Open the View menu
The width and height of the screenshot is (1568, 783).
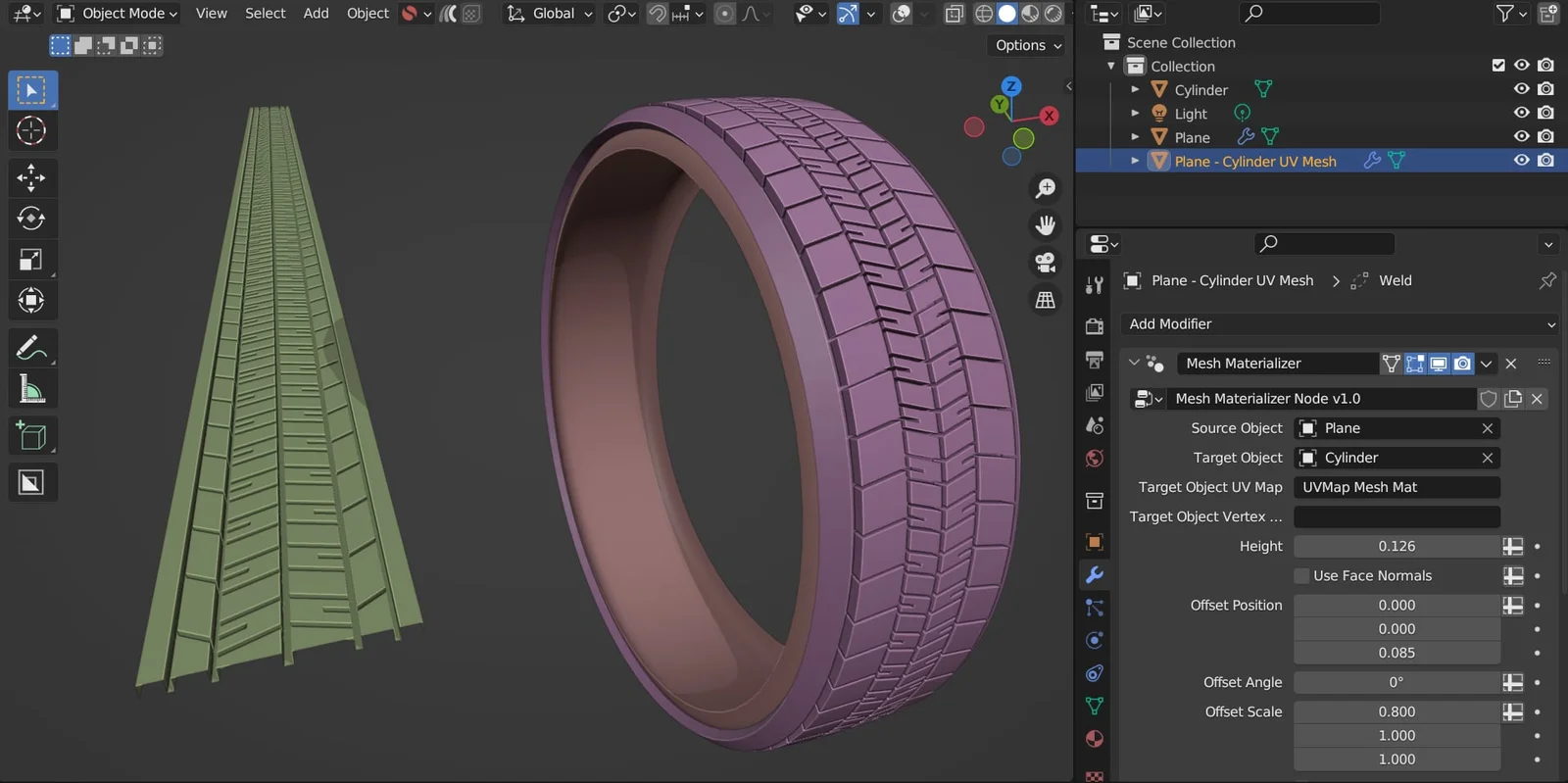211,14
